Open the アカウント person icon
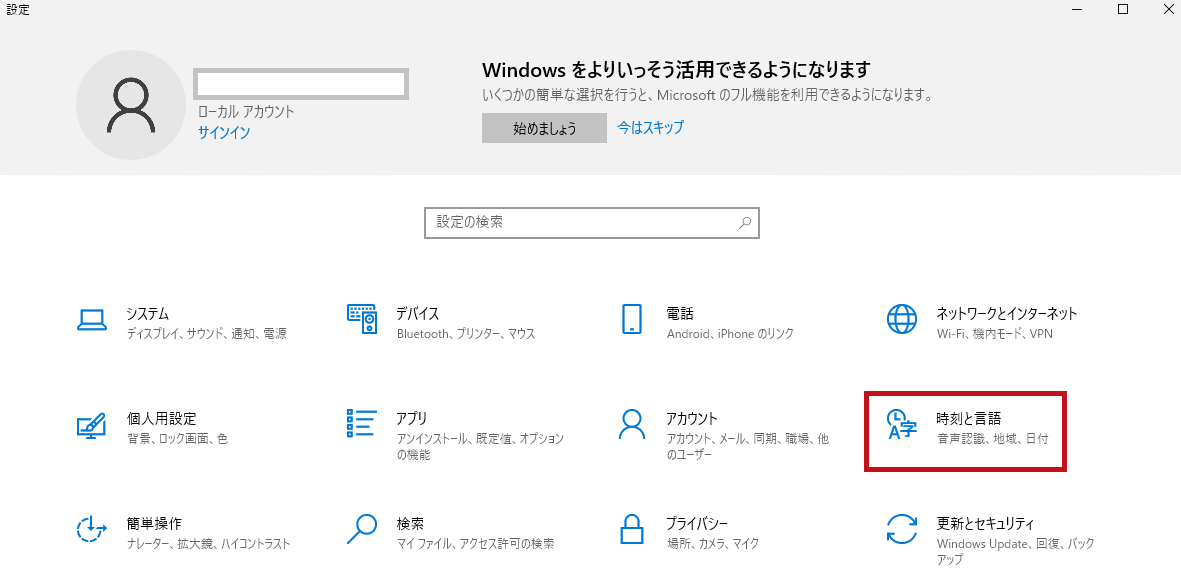The width and height of the screenshot is (1181, 575). coord(632,424)
